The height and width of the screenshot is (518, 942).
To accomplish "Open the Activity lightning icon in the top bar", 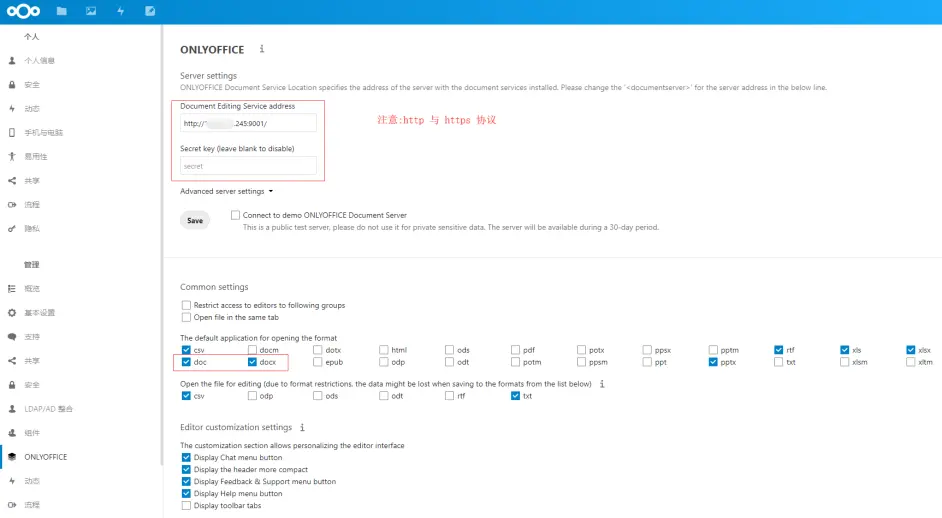I will tap(120, 11).
